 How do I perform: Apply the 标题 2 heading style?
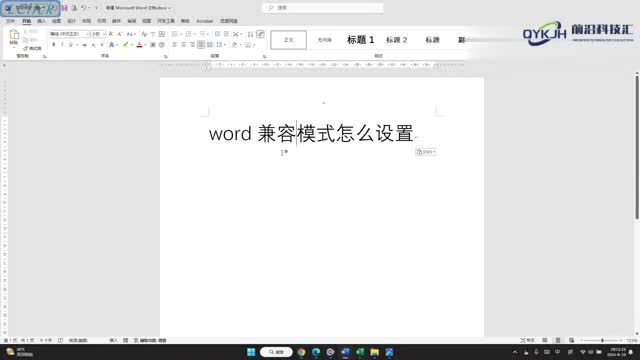point(396,40)
